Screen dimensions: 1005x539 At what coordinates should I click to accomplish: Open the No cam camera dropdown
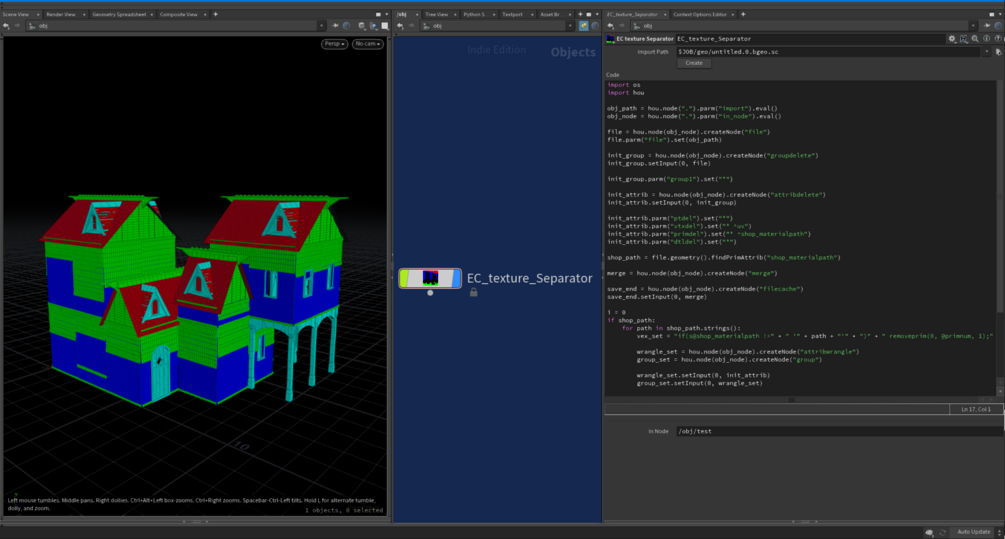[367, 44]
